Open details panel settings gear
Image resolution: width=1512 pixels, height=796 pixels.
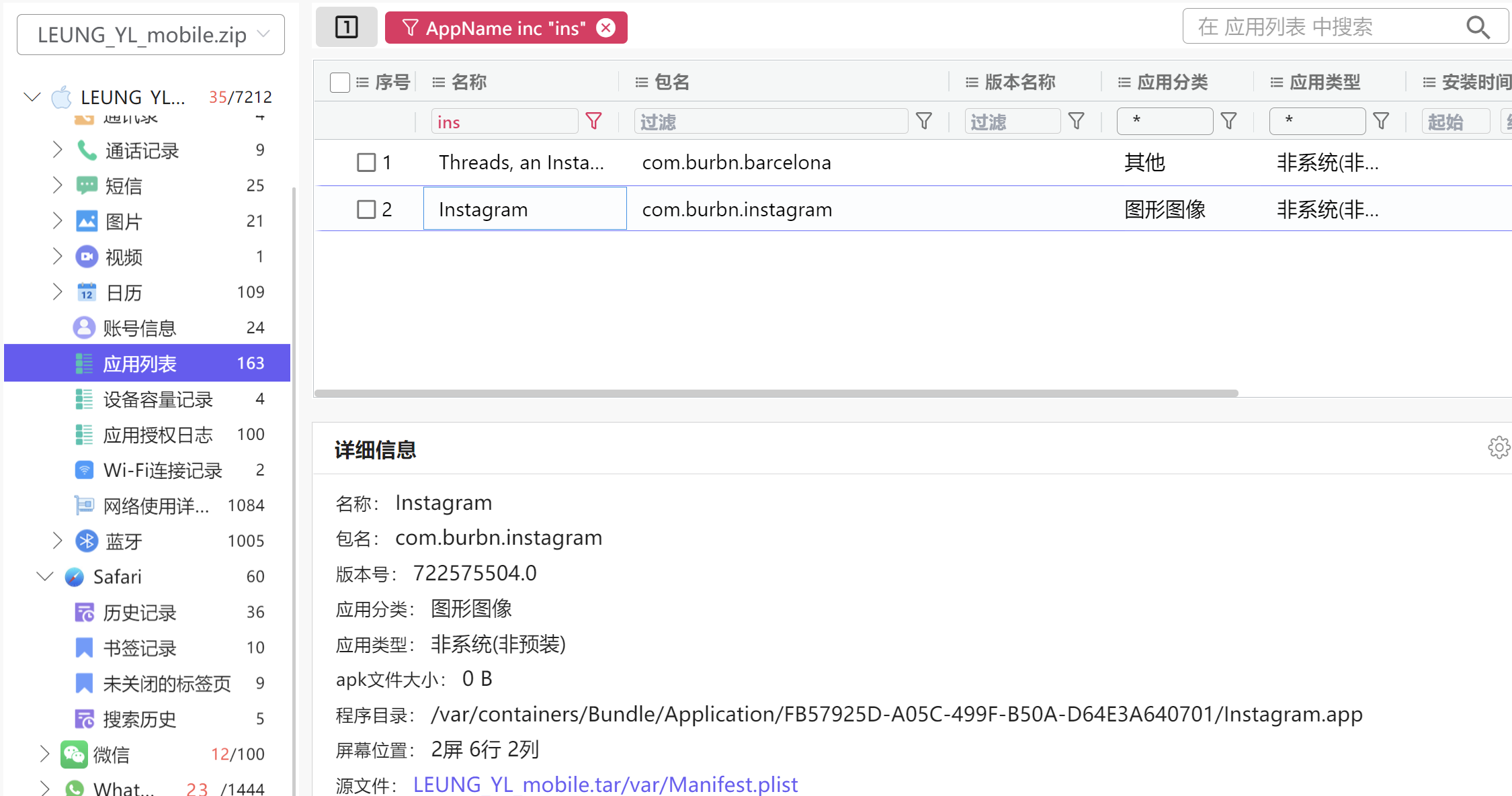pos(1498,447)
